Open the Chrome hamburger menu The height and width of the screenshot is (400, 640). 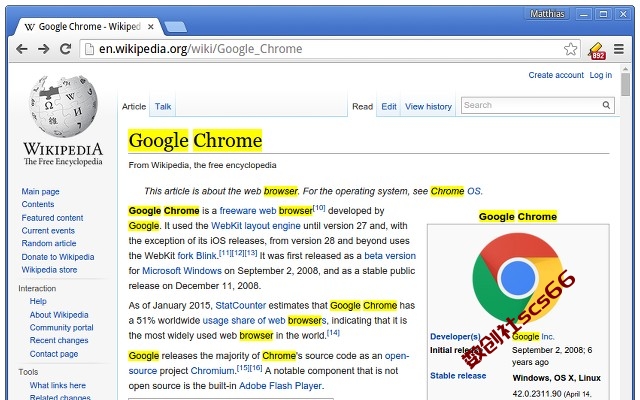[619, 49]
